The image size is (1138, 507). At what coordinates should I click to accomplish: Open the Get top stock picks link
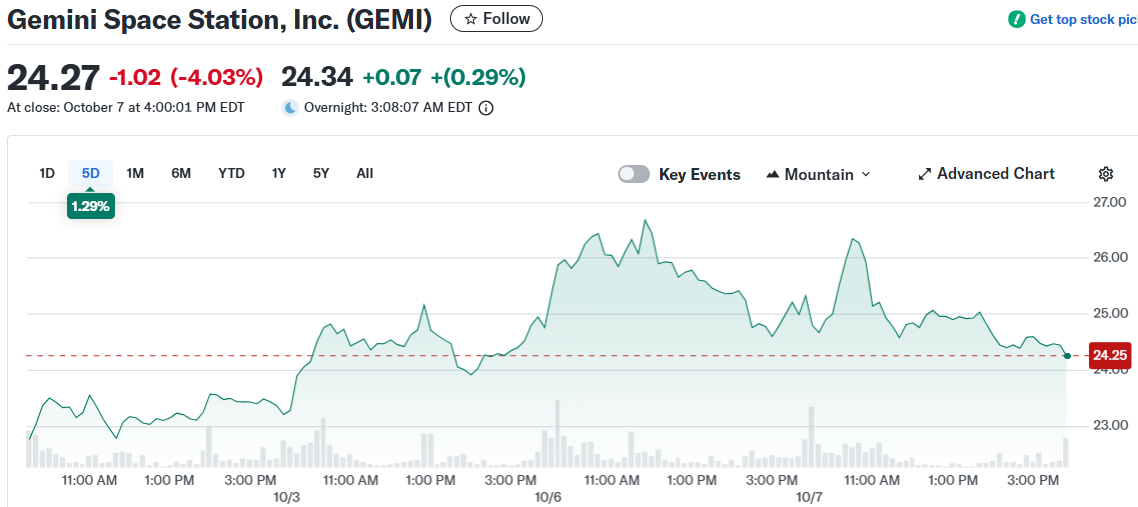1082,19
